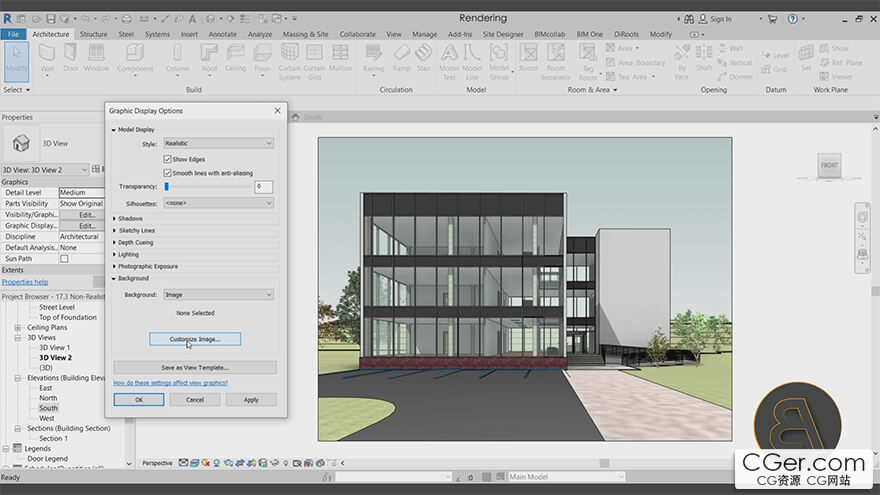880x495 pixels.
Task: Toggle Smooth lines with anti-aliasing
Action: pos(167,173)
